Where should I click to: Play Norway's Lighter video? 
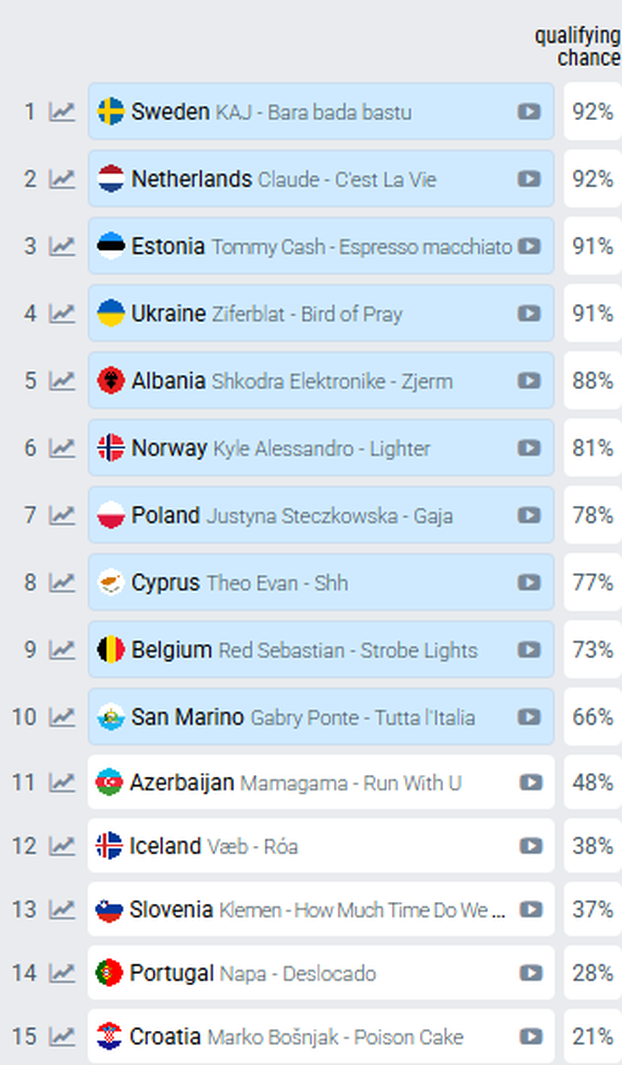(529, 448)
